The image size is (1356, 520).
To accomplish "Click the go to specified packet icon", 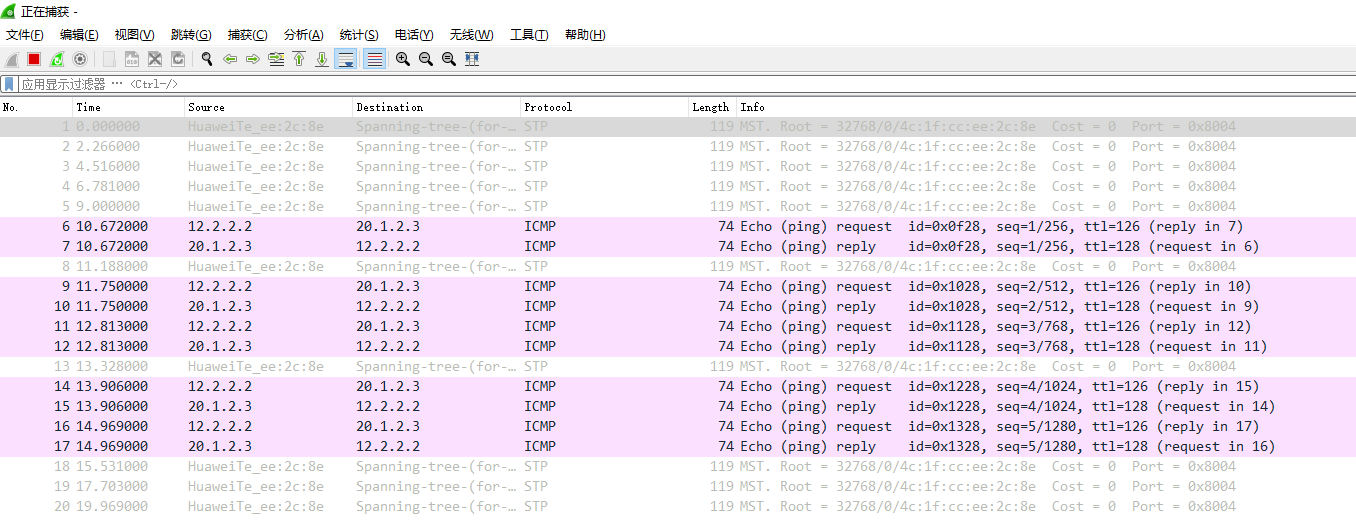I will point(276,59).
